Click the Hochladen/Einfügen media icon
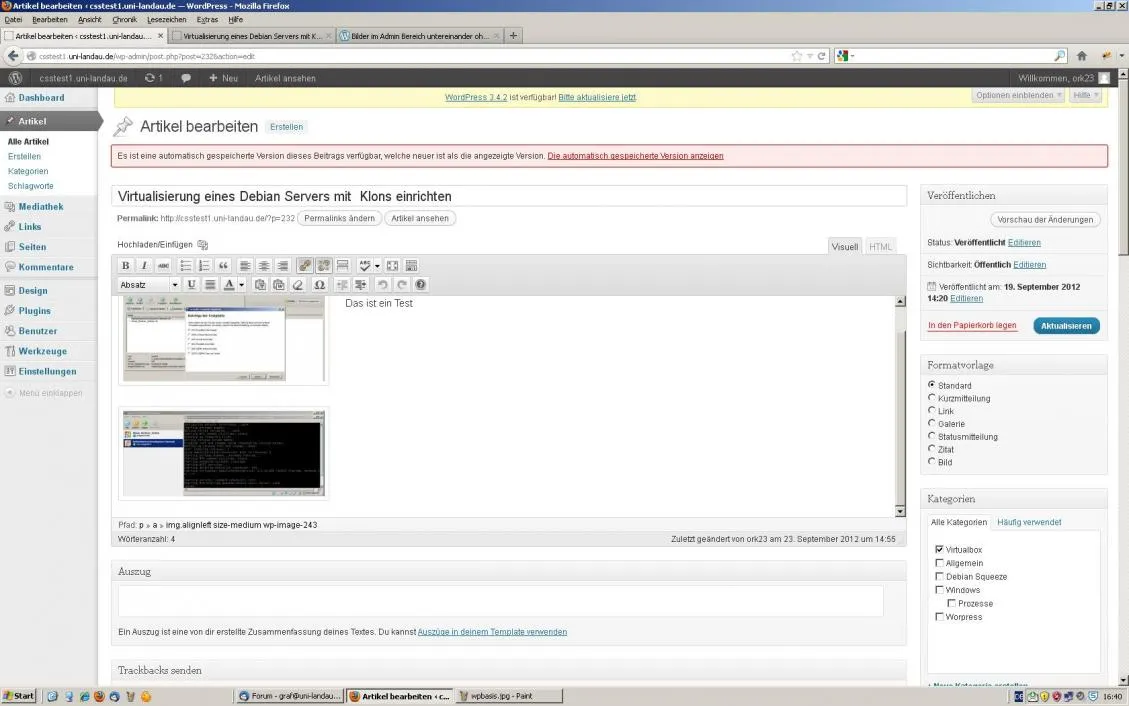 click(x=202, y=245)
